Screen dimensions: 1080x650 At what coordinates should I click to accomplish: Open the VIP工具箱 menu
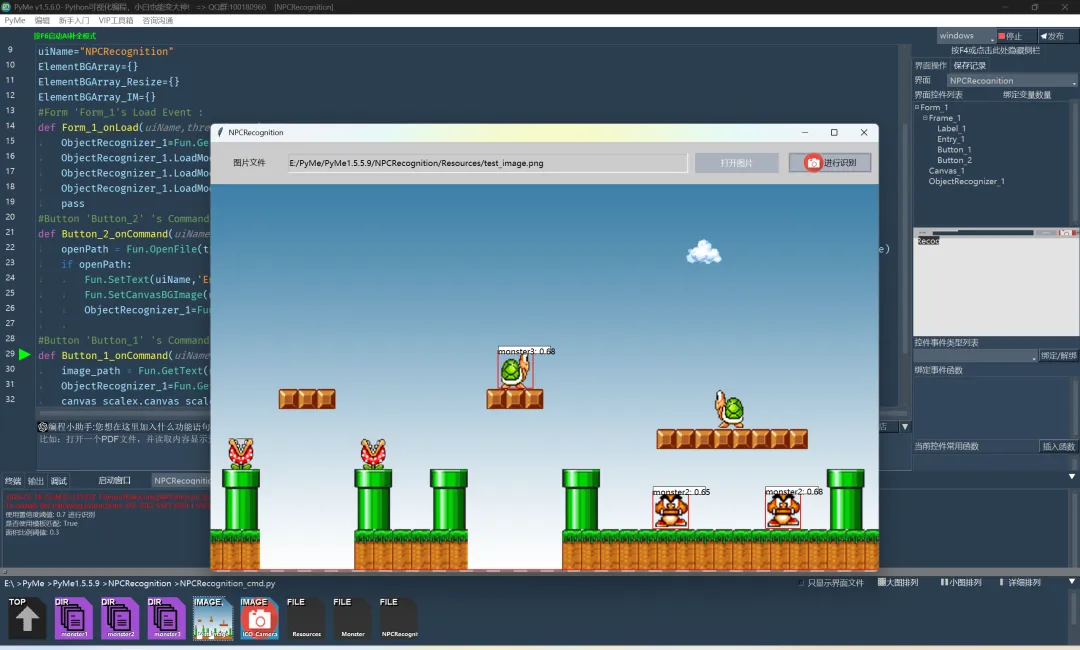(x=116, y=21)
